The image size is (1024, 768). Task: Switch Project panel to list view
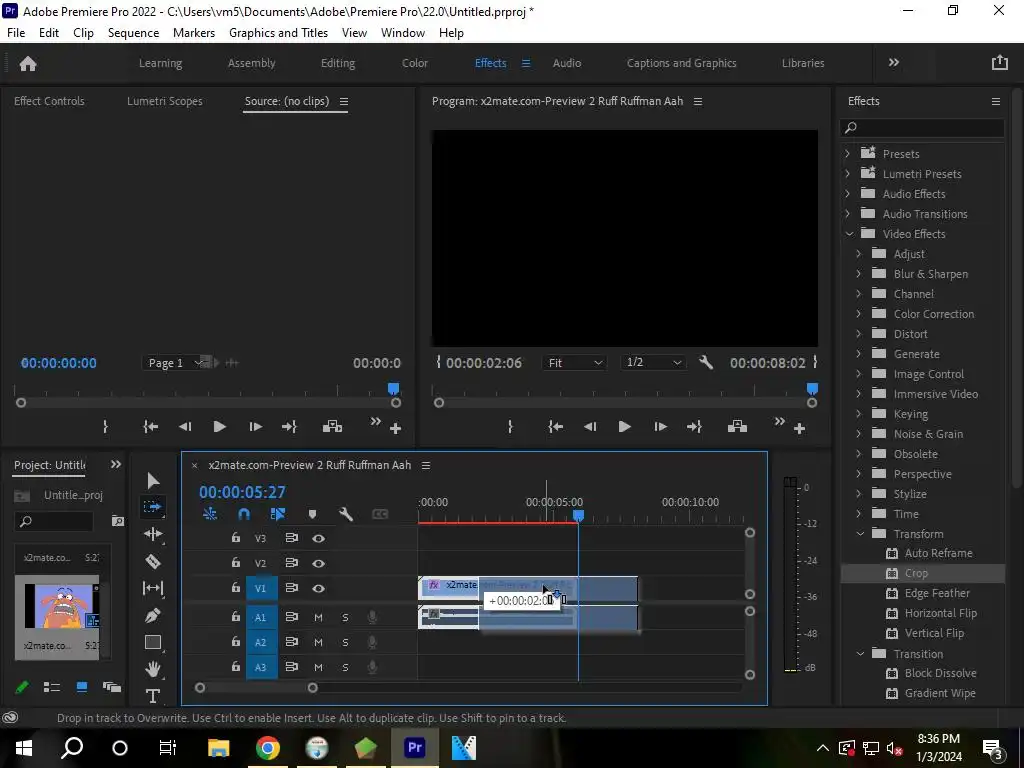point(52,687)
